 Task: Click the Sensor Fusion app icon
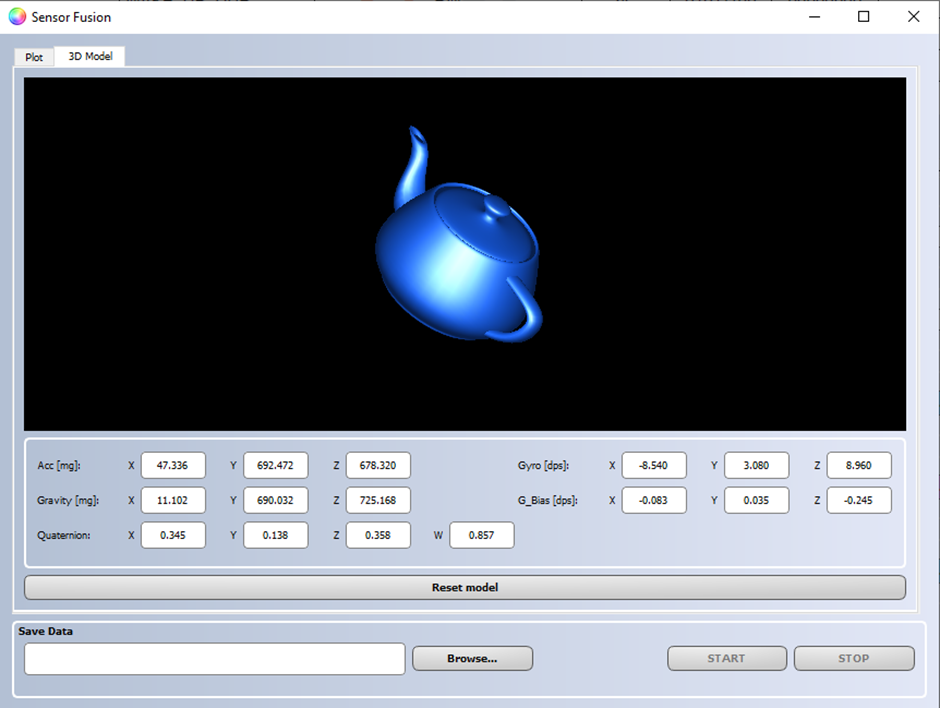(x=17, y=17)
